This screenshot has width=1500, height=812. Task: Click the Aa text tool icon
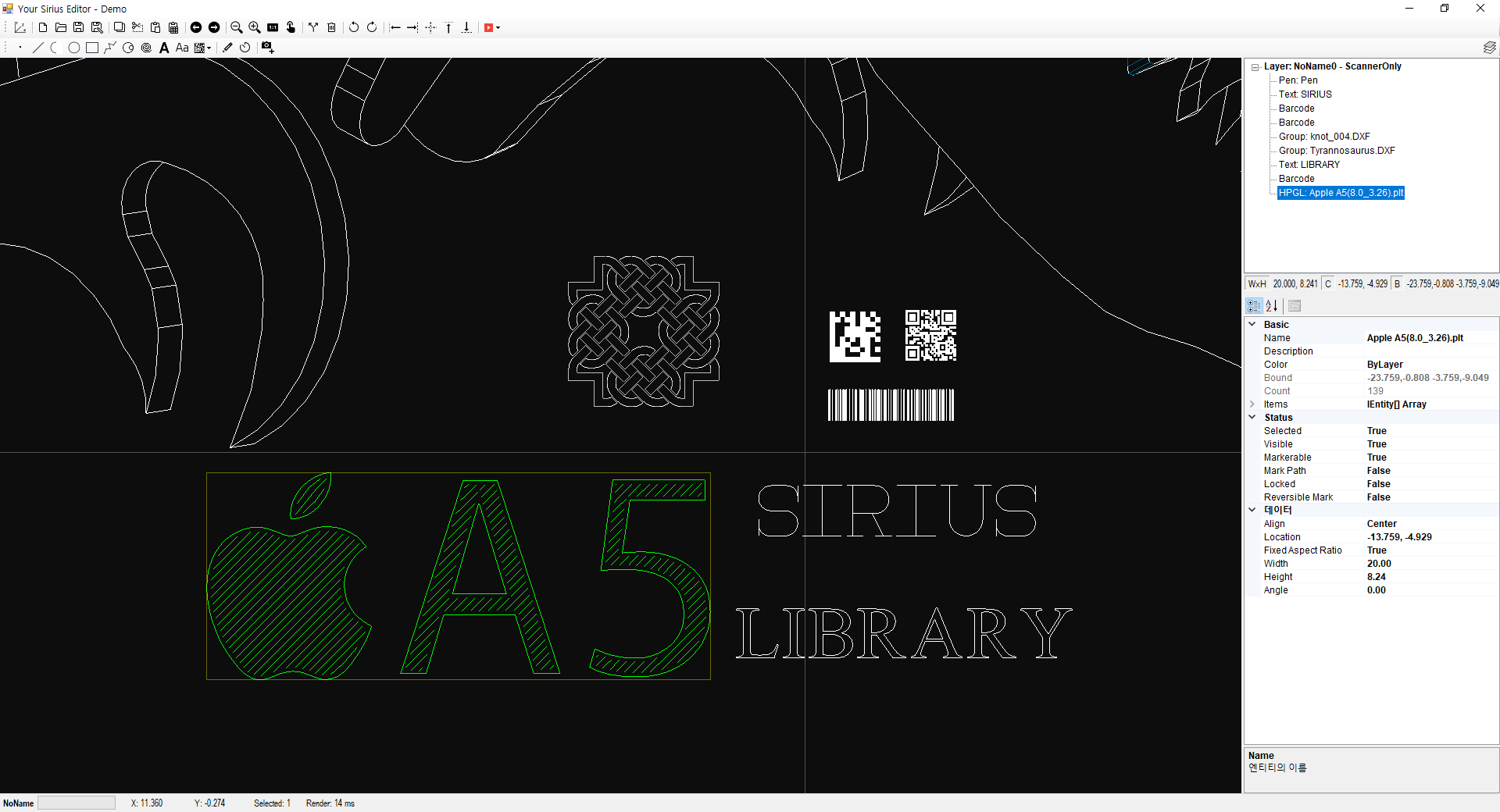point(182,48)
